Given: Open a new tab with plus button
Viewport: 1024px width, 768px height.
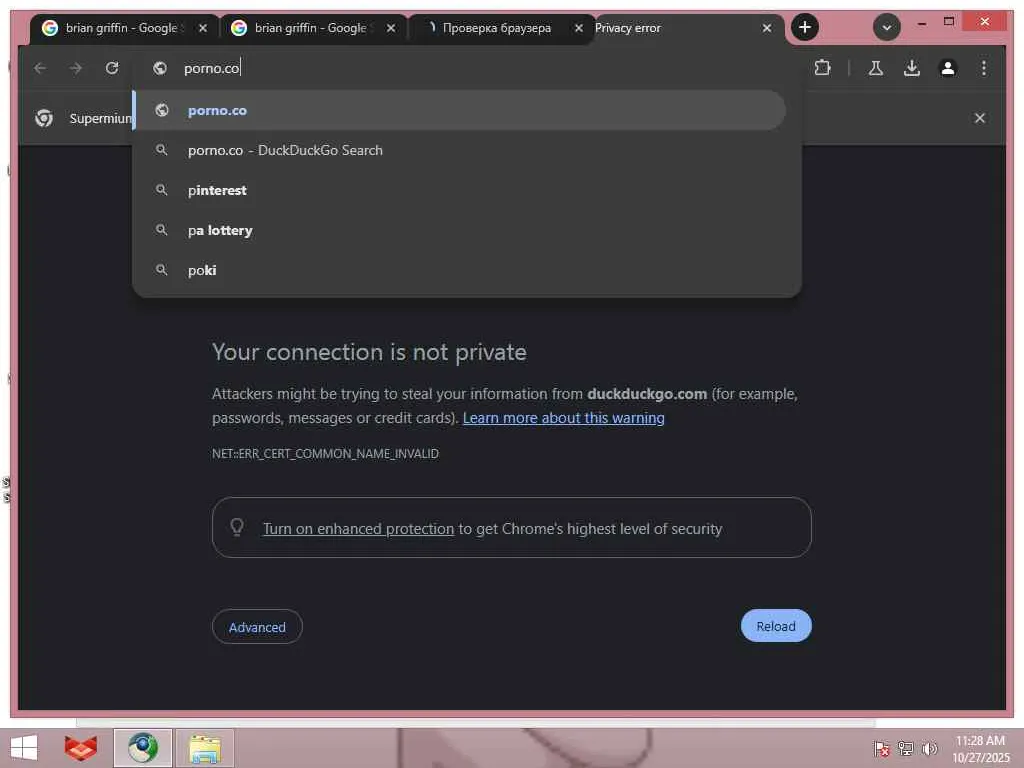Looking at the screenshot, I should [x=805, y=27].
